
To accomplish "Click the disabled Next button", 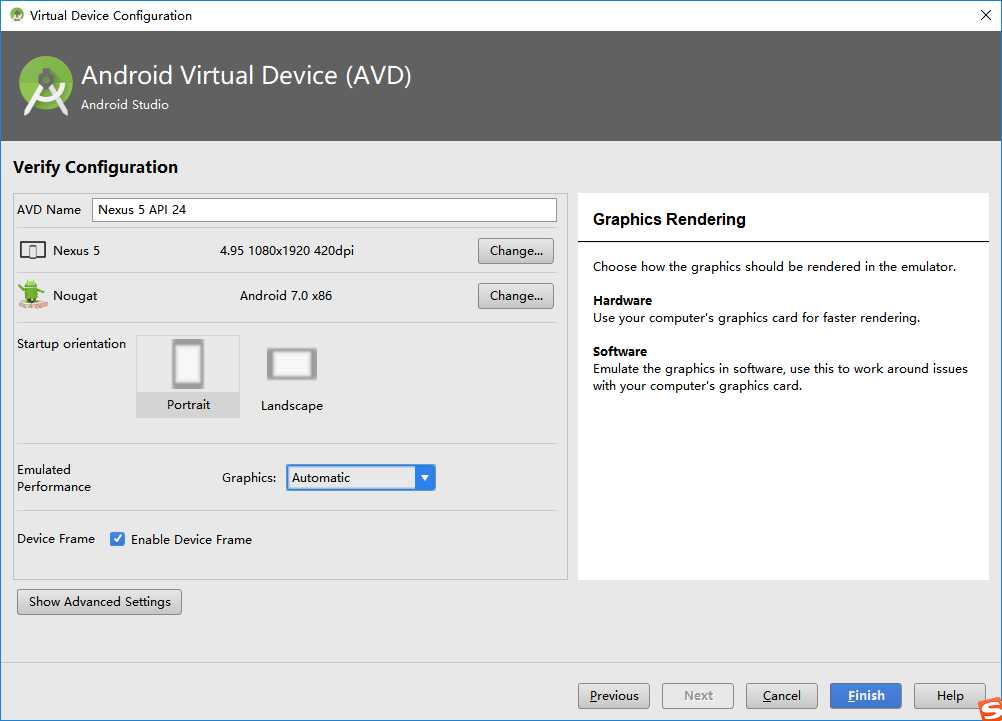I will click(698, 695).
